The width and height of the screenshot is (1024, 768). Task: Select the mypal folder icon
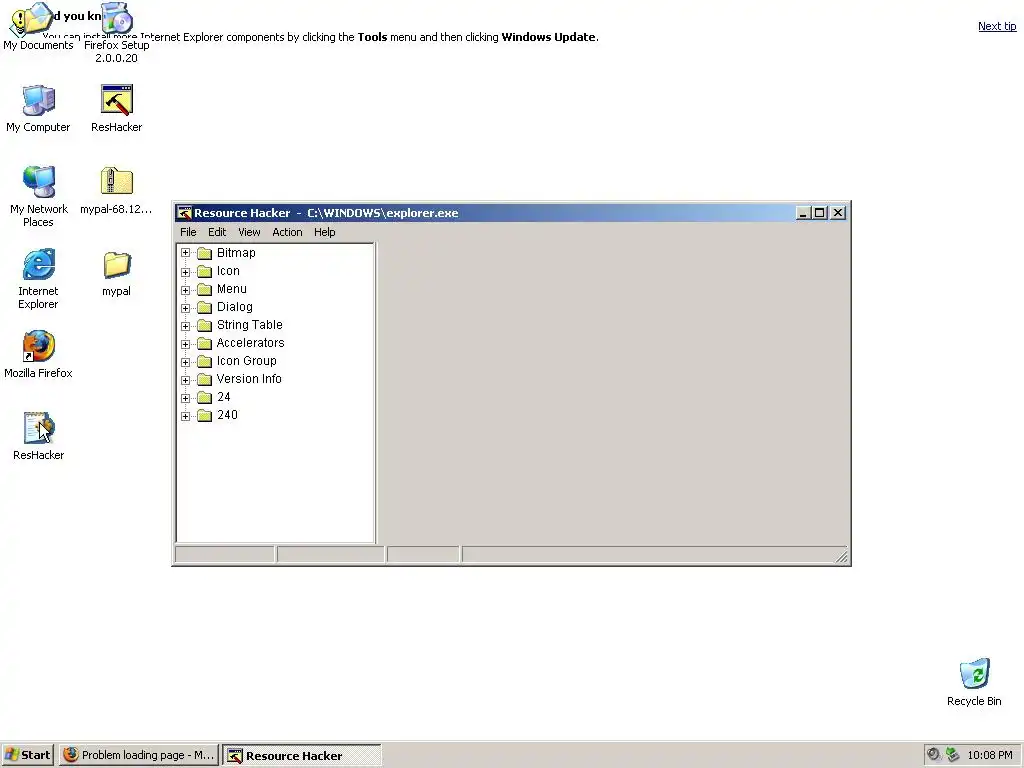point(117,264)
